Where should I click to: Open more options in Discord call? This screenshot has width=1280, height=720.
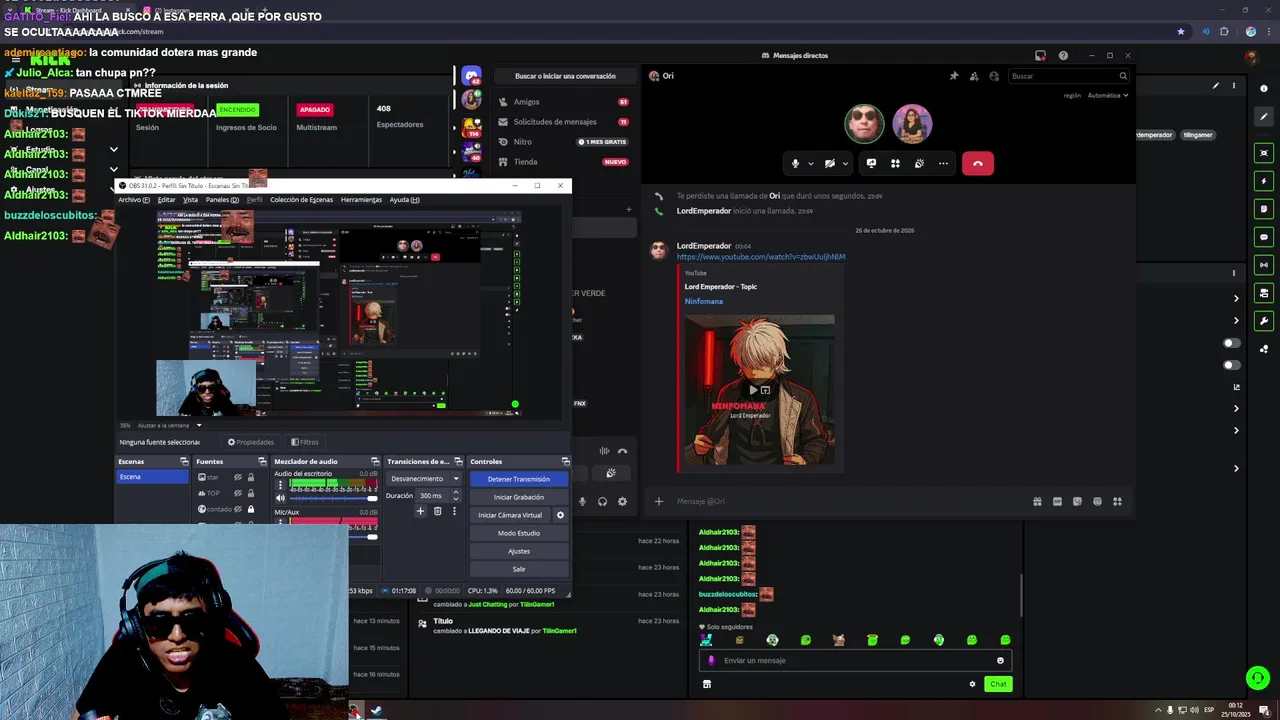[x=943, y=163]
